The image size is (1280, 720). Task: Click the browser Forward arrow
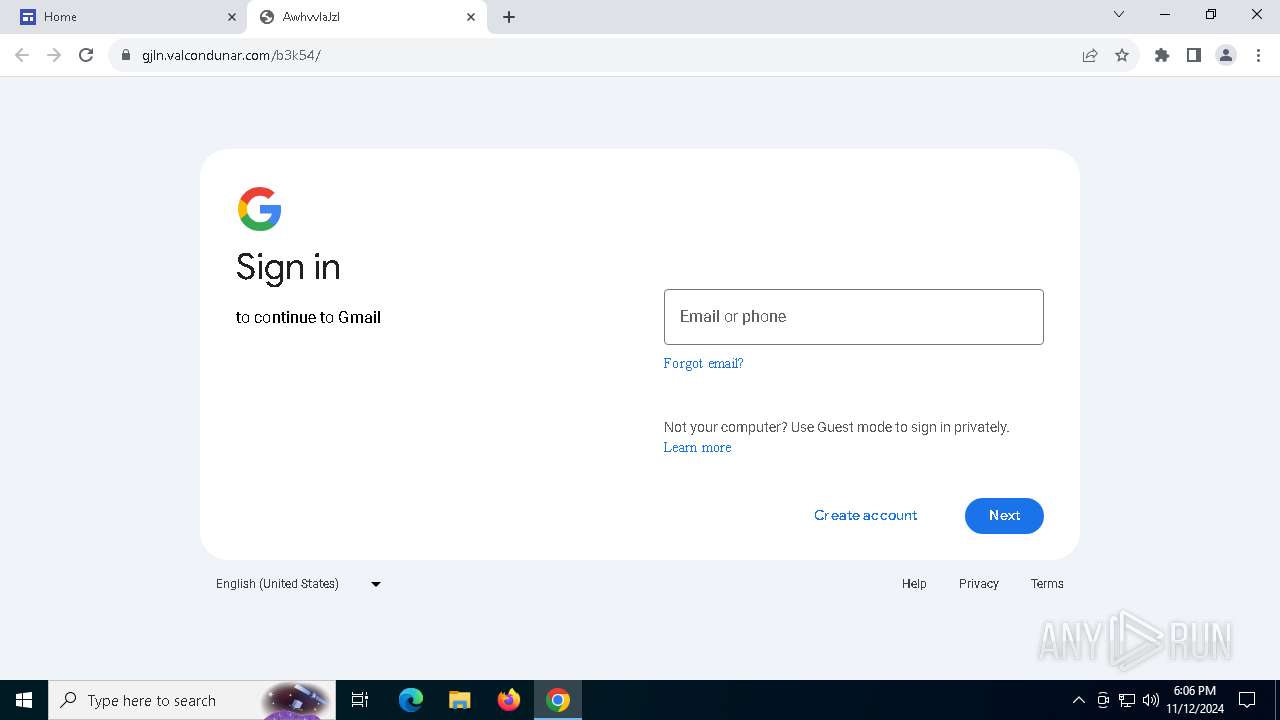pos(54,55)
